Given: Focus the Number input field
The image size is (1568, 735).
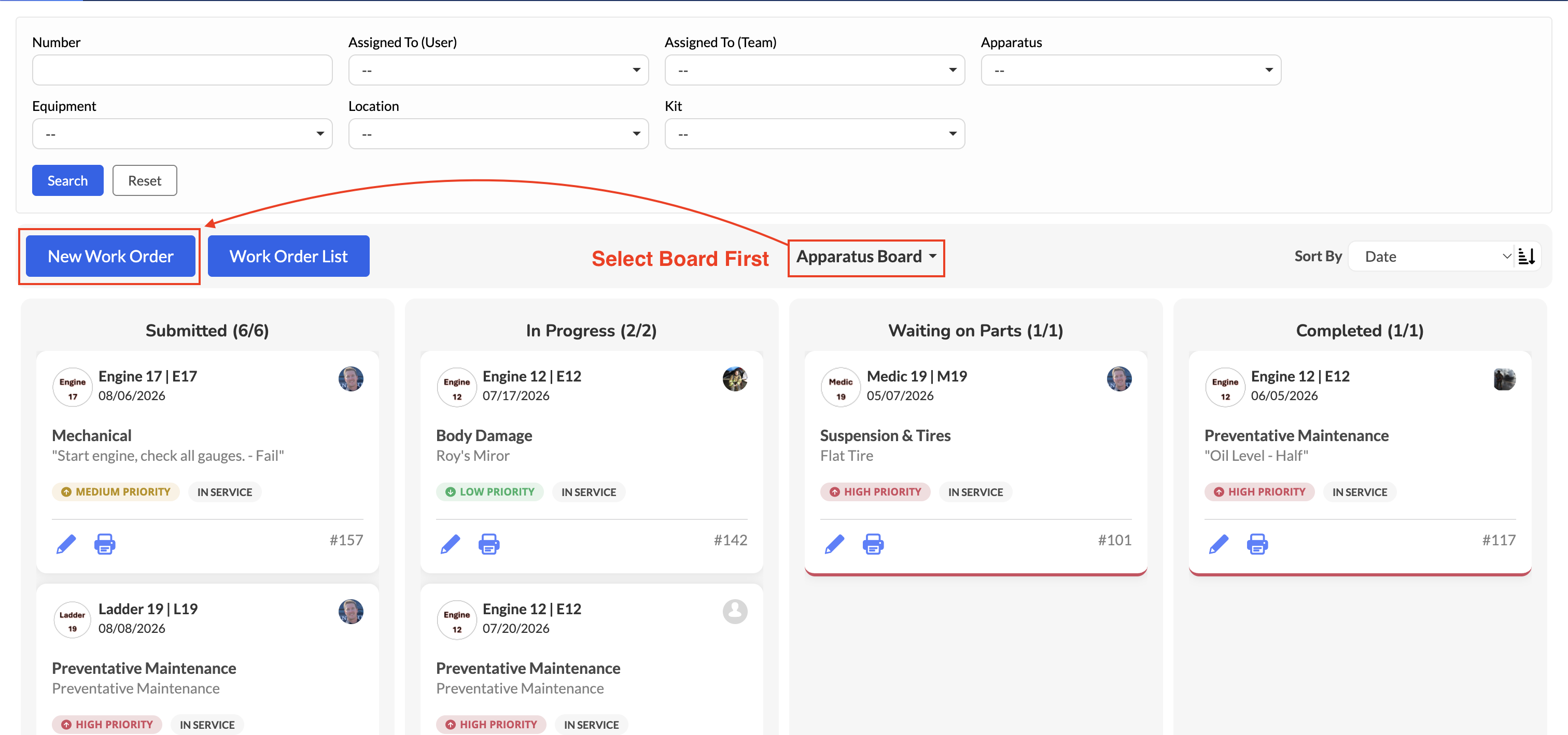Looking at the screenshot, I should pyautogui.click(x=182, y=70).
